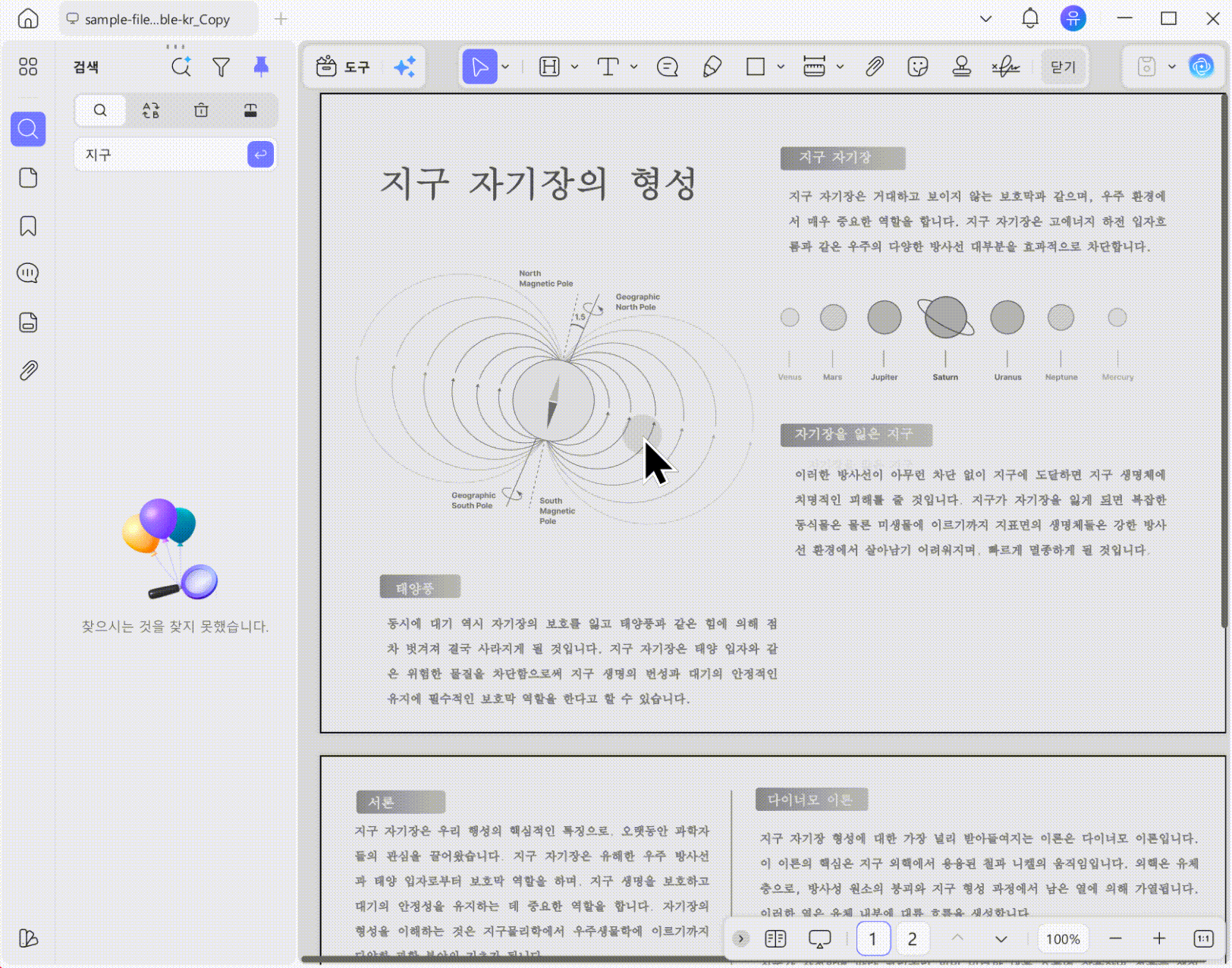The image size is (1232, 968).
Task: Select the comment note tool
Action: [668, 67]
